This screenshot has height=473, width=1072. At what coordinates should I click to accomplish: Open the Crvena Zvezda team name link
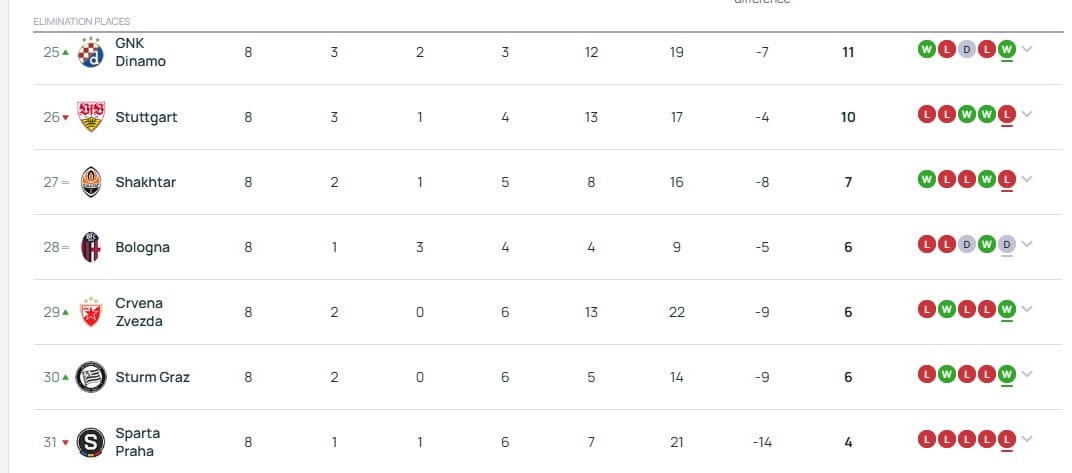[x=139, y=312]
